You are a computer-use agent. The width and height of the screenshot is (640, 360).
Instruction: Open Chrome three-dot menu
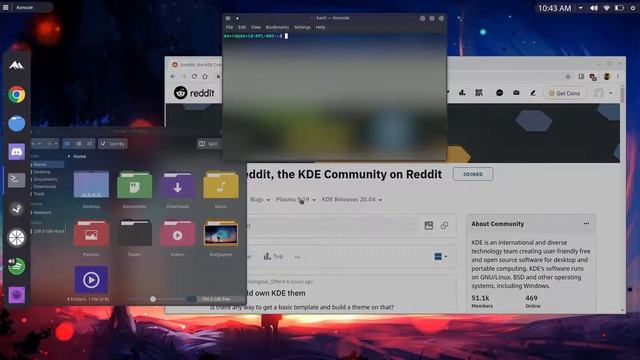coord(618,76)
